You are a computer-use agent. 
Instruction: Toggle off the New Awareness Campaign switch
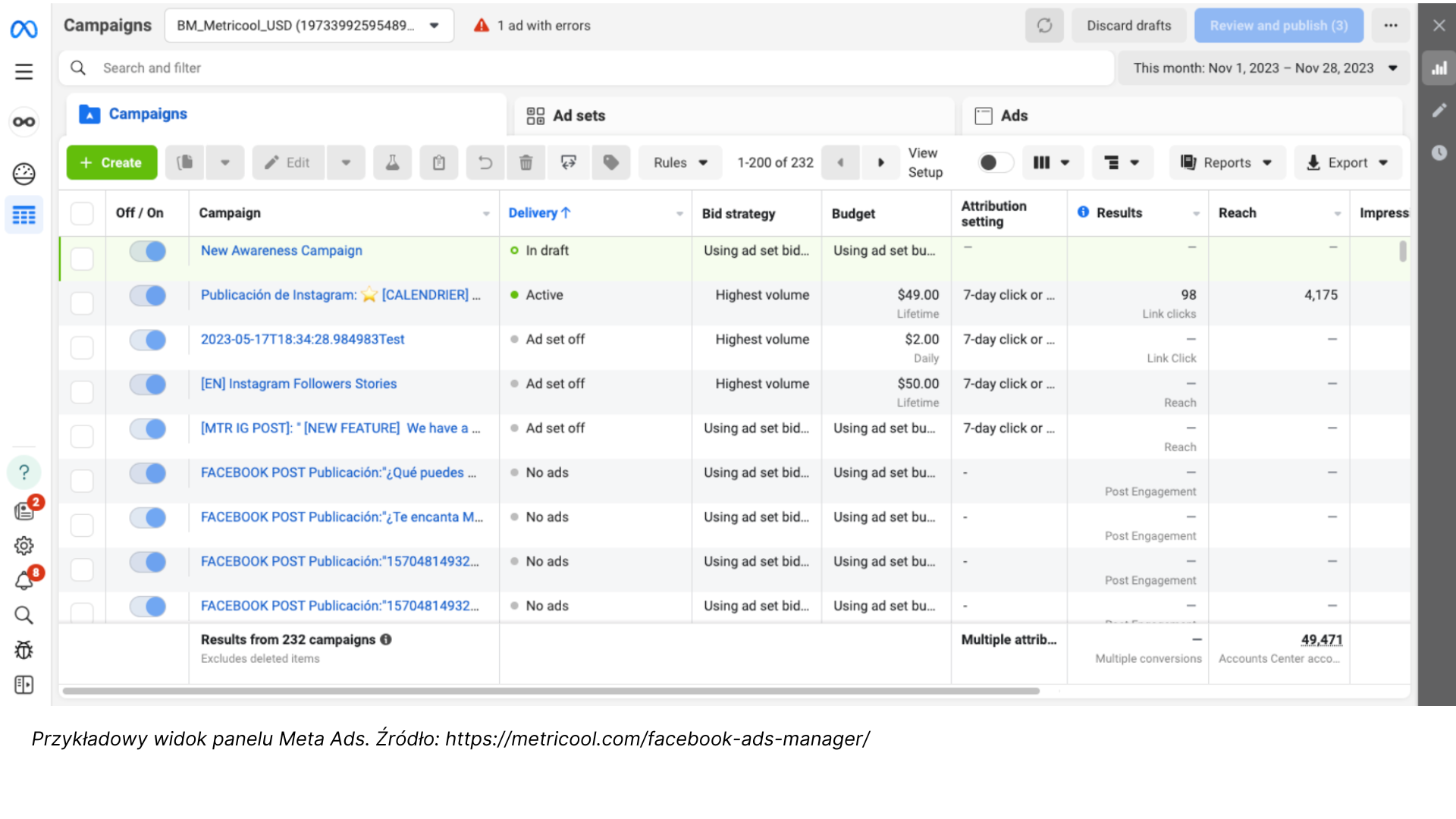click(x=148, y=251)
